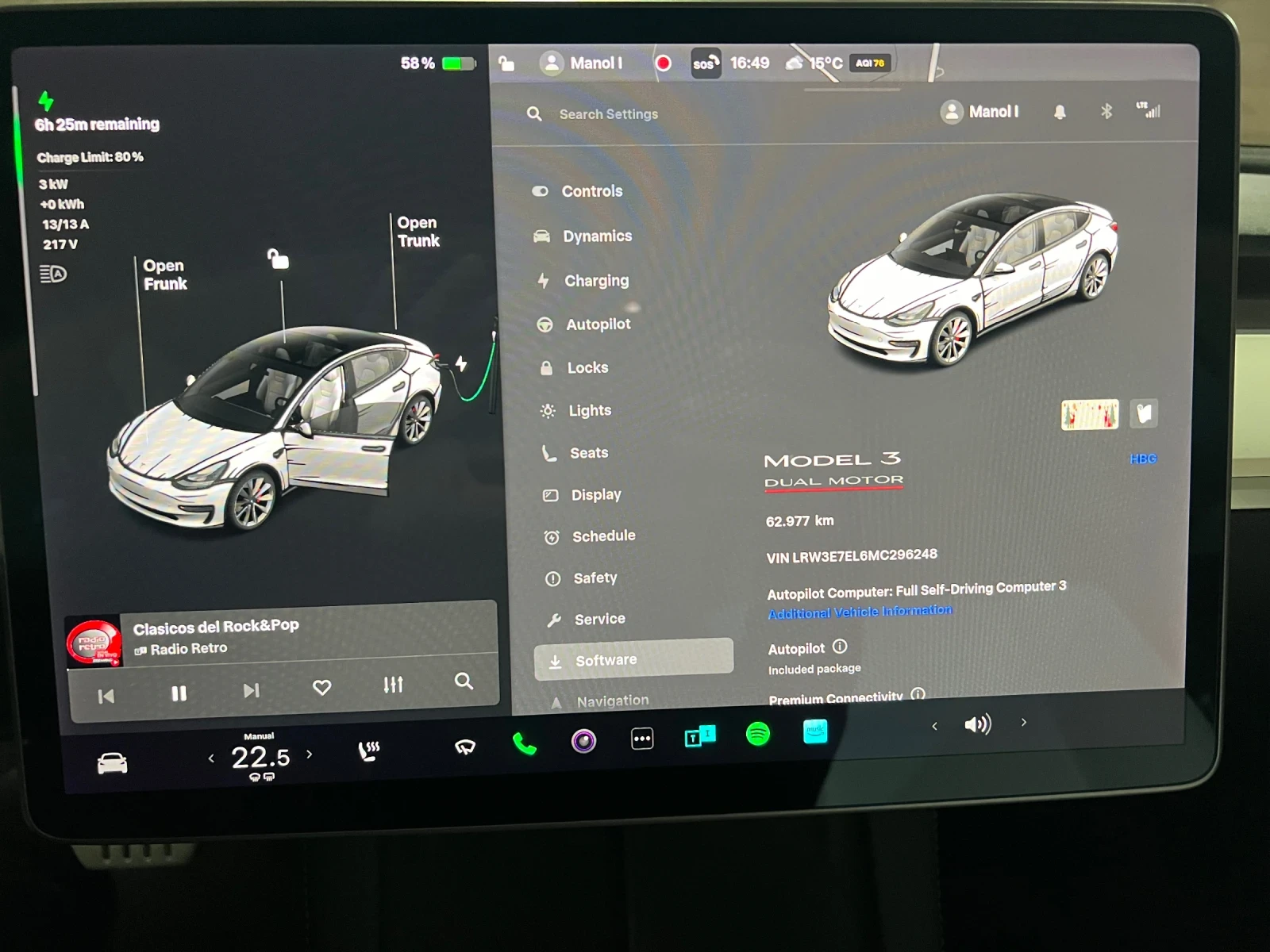Open the seat heater control
This screenshot has width=1270, height=952.
(369, 750)
